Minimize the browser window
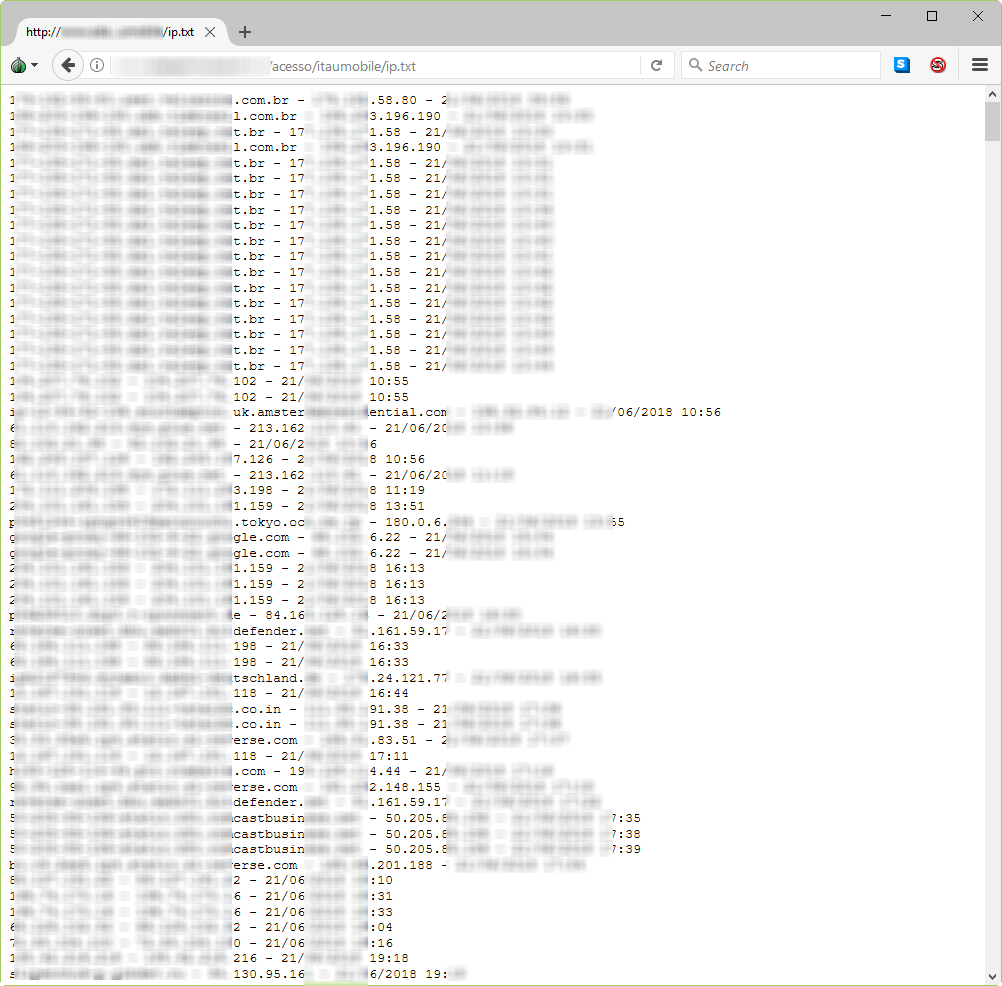The width and height of the screenshot is (1002, 986). pyautogui.click(x=886, y=16)
